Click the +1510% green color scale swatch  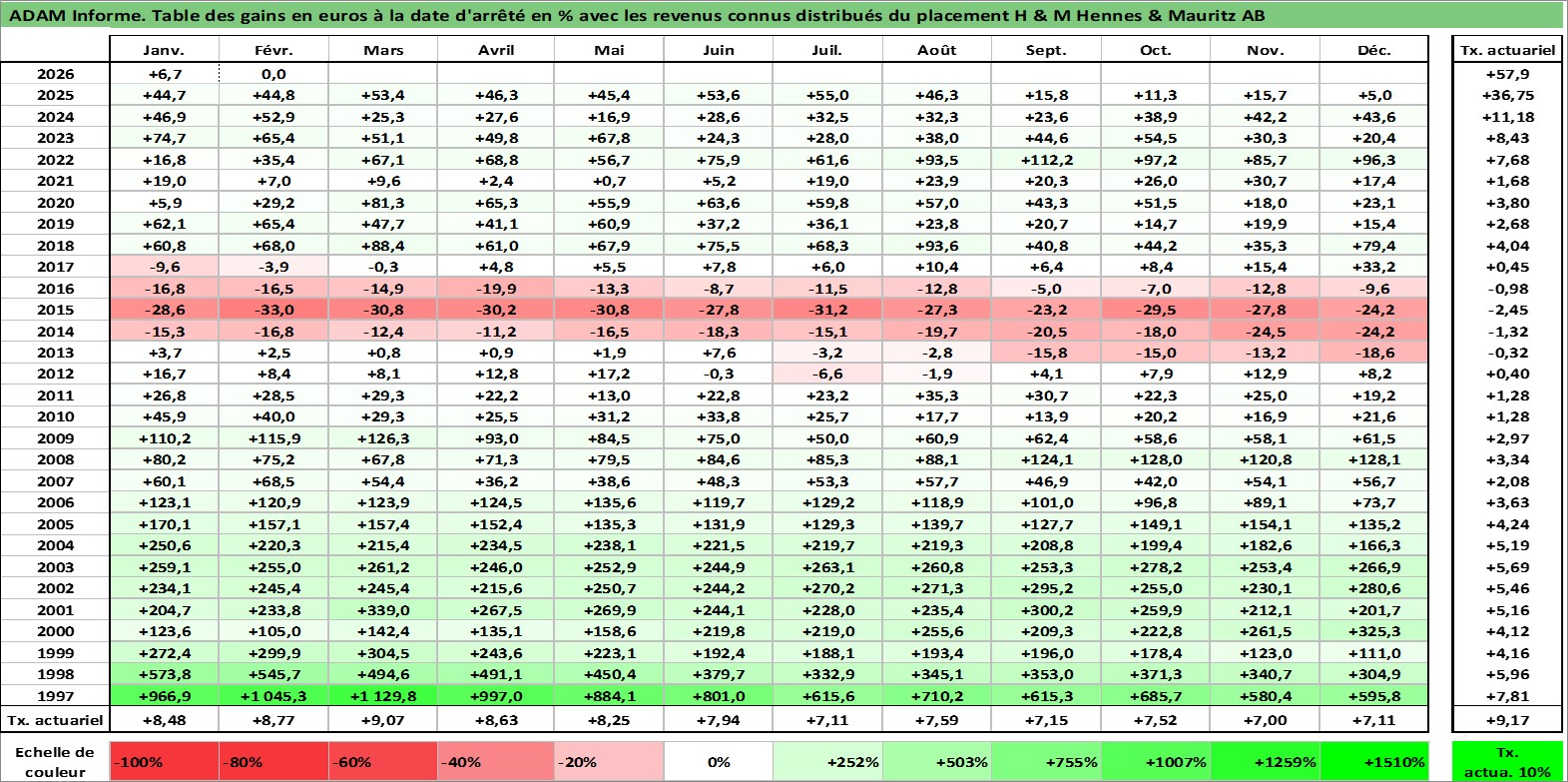point(1374,762)
